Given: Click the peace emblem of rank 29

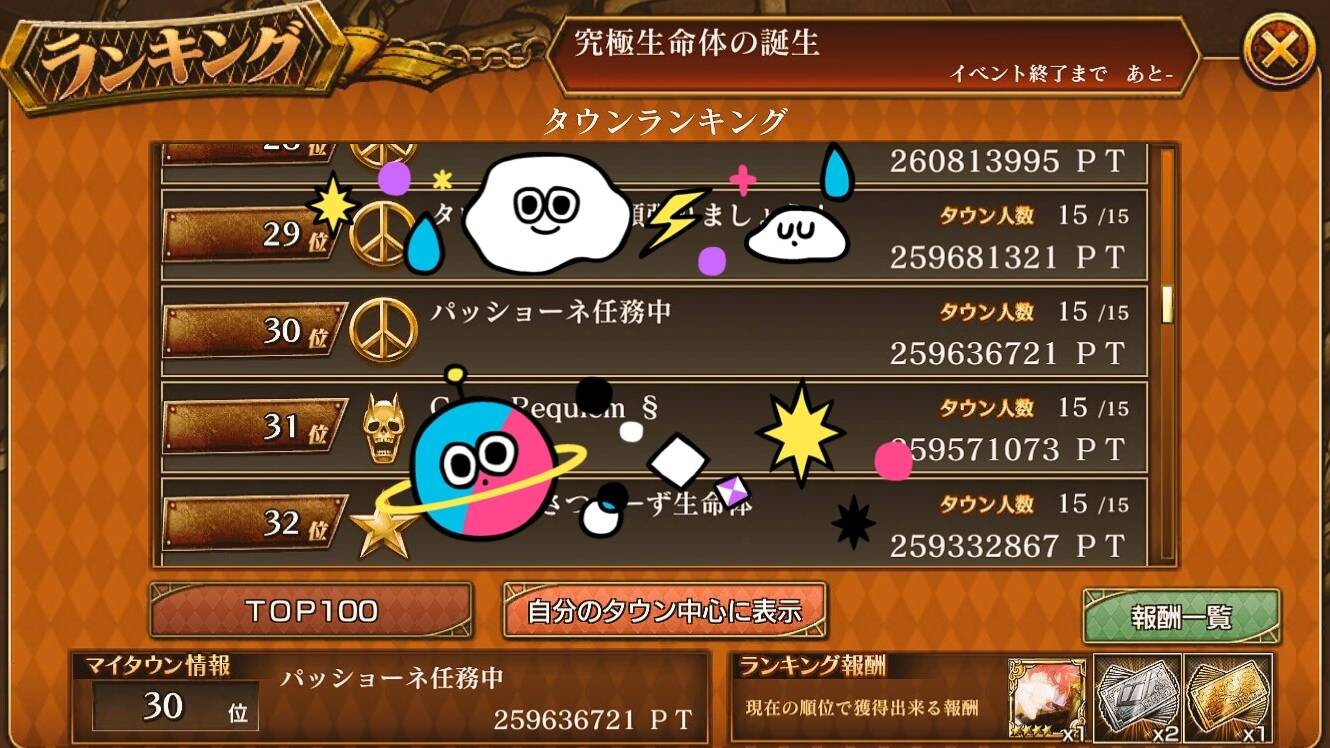Looking at the screenshot, I should coord(383,233).
